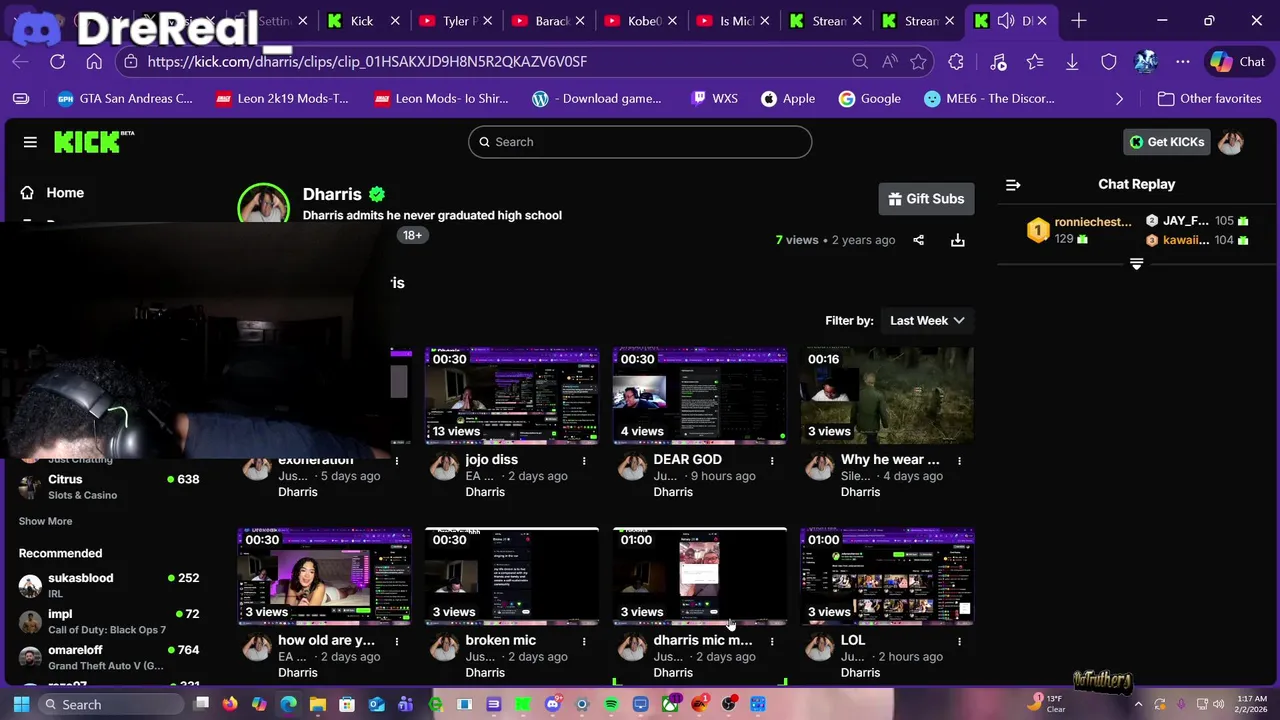Open the favorites list toolbar icon
This screenshot has width=1280, height=720.
point(1035,61)
